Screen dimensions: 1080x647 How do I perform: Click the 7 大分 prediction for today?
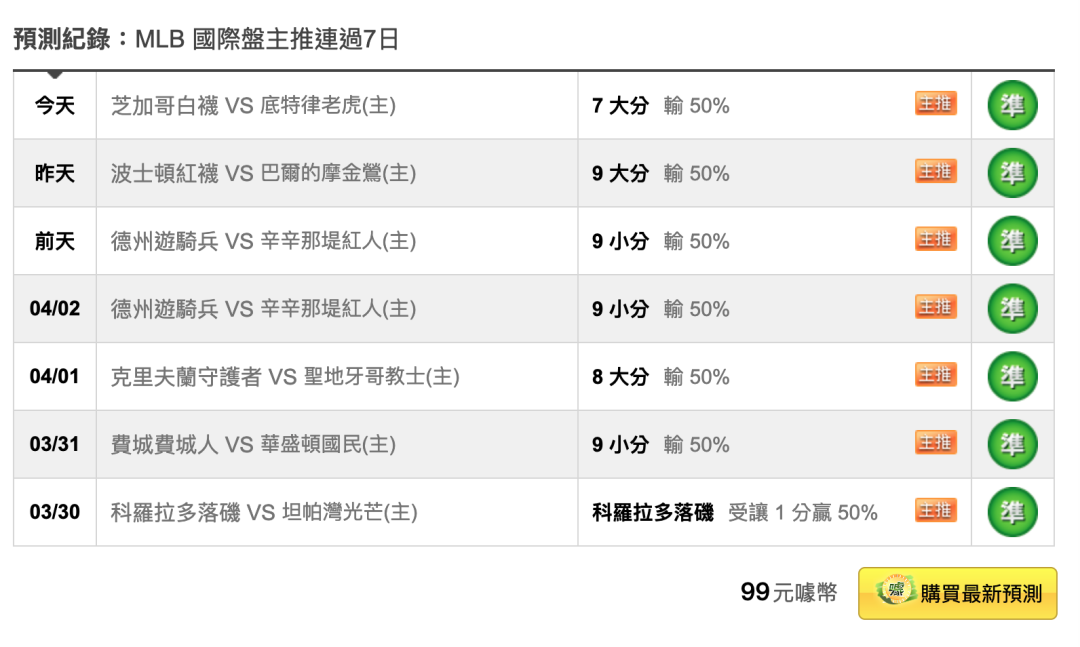click(x=621, y=105)
